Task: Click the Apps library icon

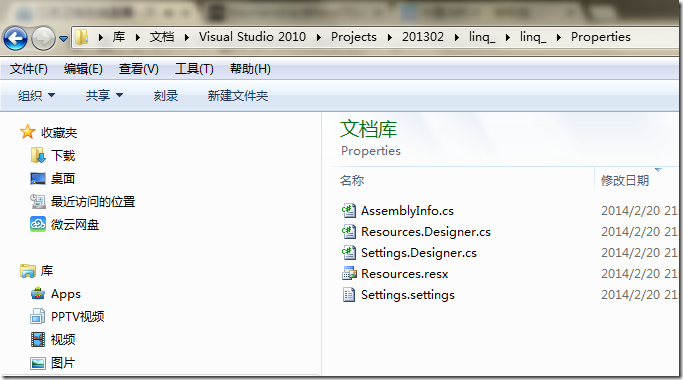Action: (38, 293)
